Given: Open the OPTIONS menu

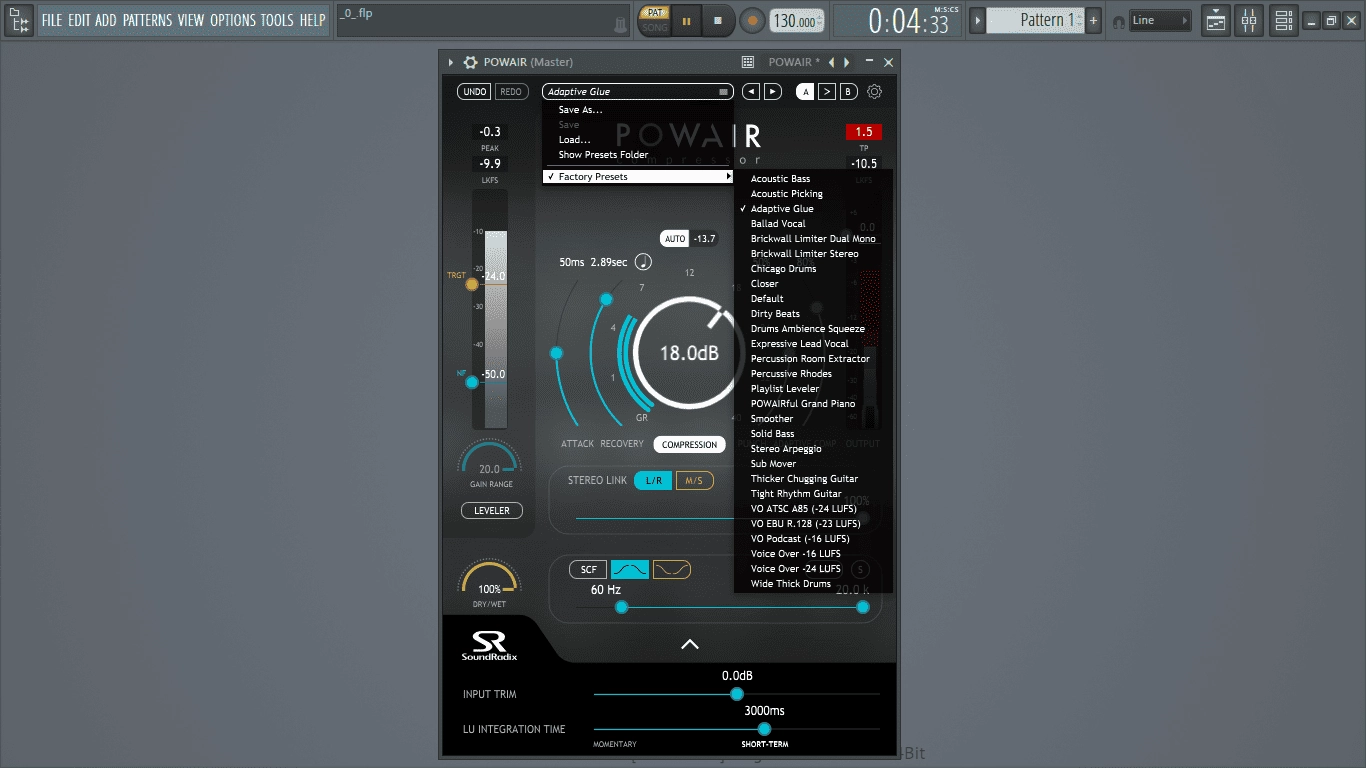Looking at the screenshot, I should click(x=233, y=20).
